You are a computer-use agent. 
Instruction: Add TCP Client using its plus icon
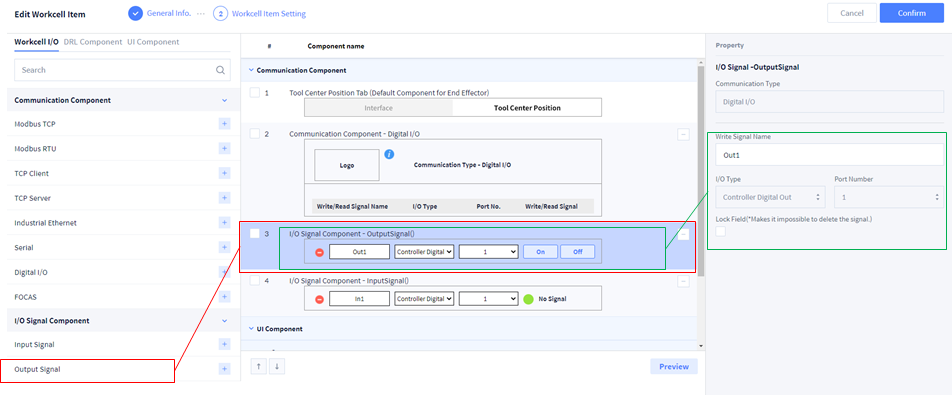coord(224,174)
